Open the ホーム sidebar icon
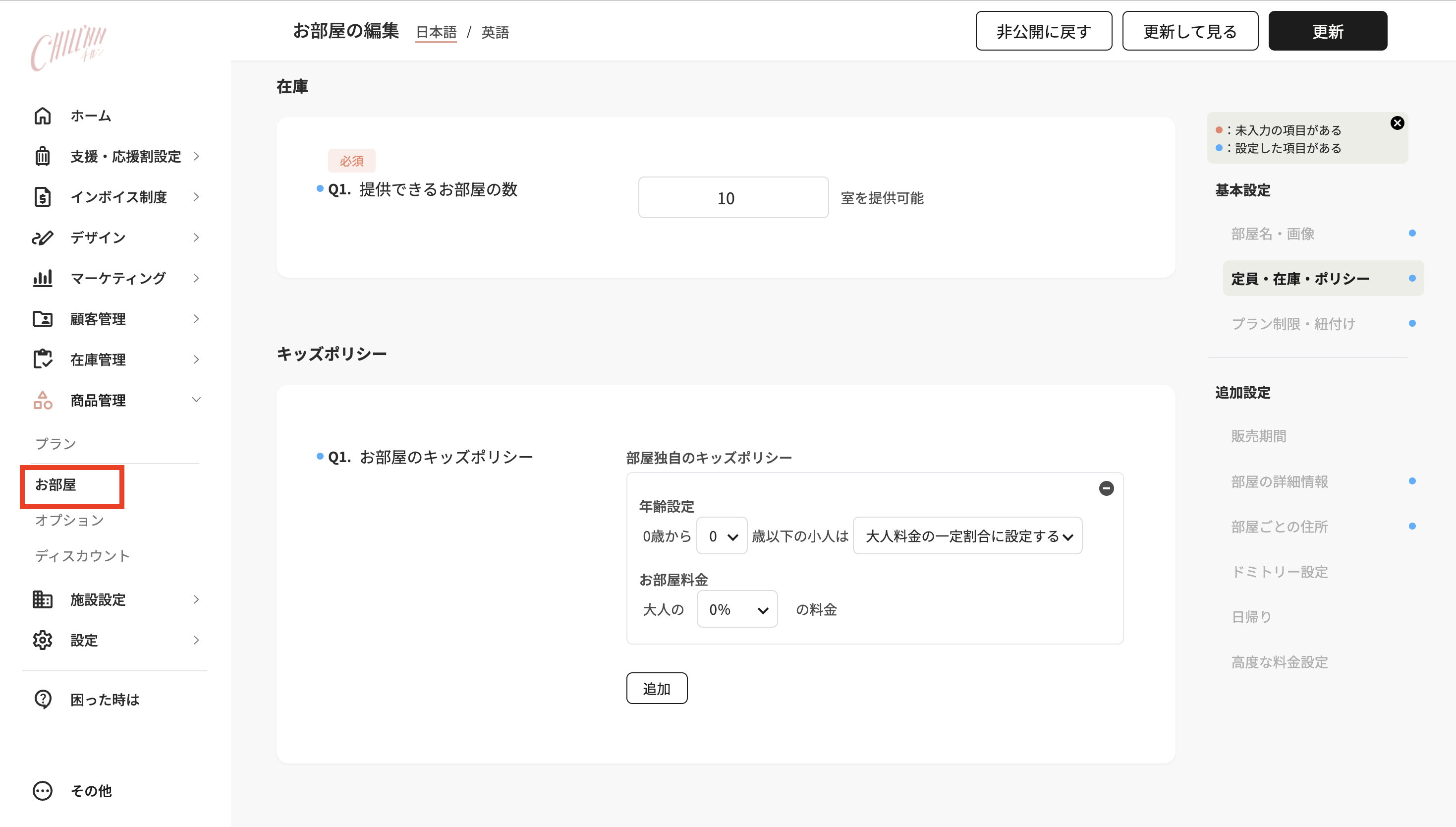The width and height of the screenshot is (1456, 827). 43,116
